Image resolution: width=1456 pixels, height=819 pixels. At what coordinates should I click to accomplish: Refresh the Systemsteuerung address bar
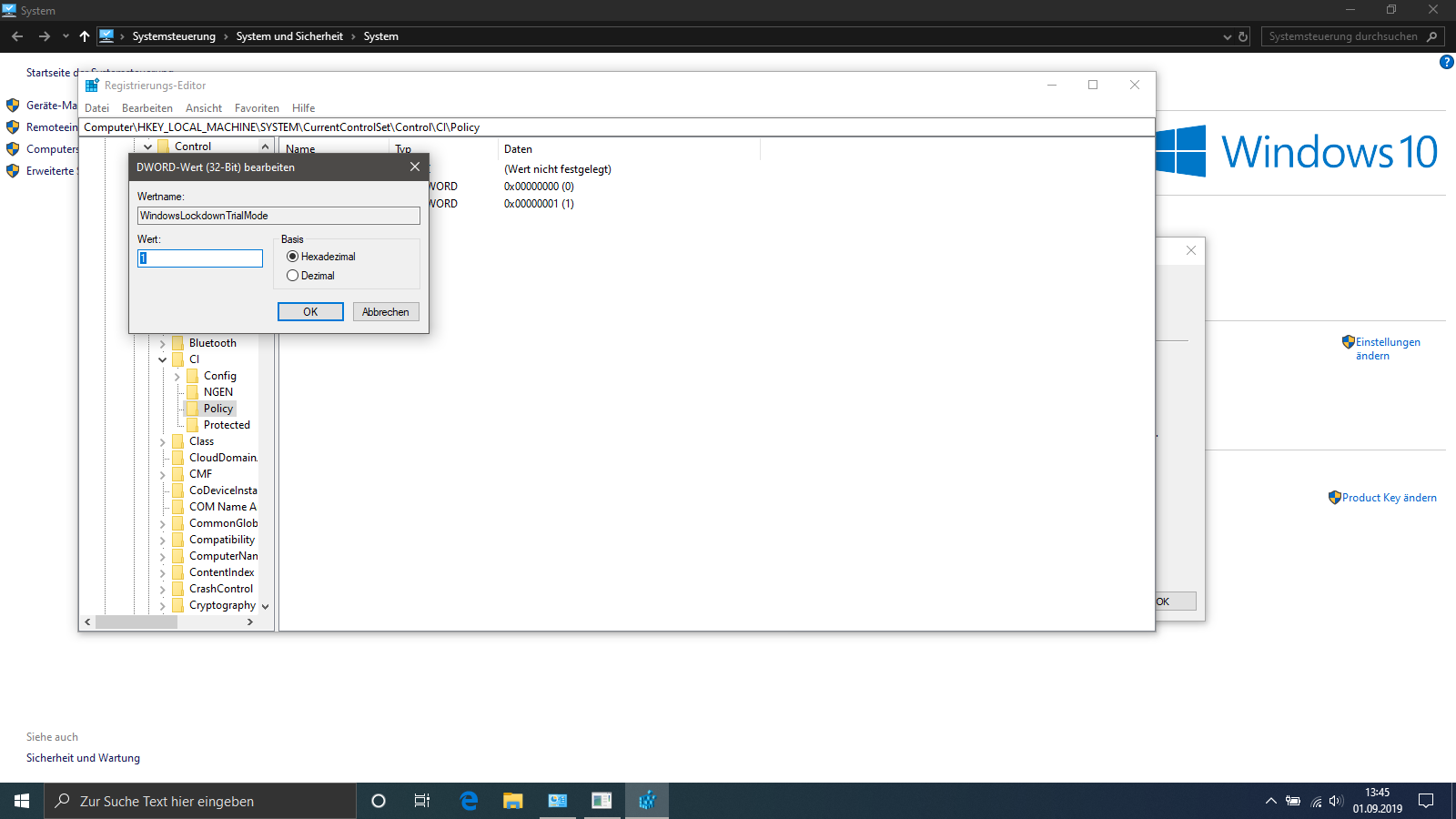pyautogui.click(x=1243, y=37)
